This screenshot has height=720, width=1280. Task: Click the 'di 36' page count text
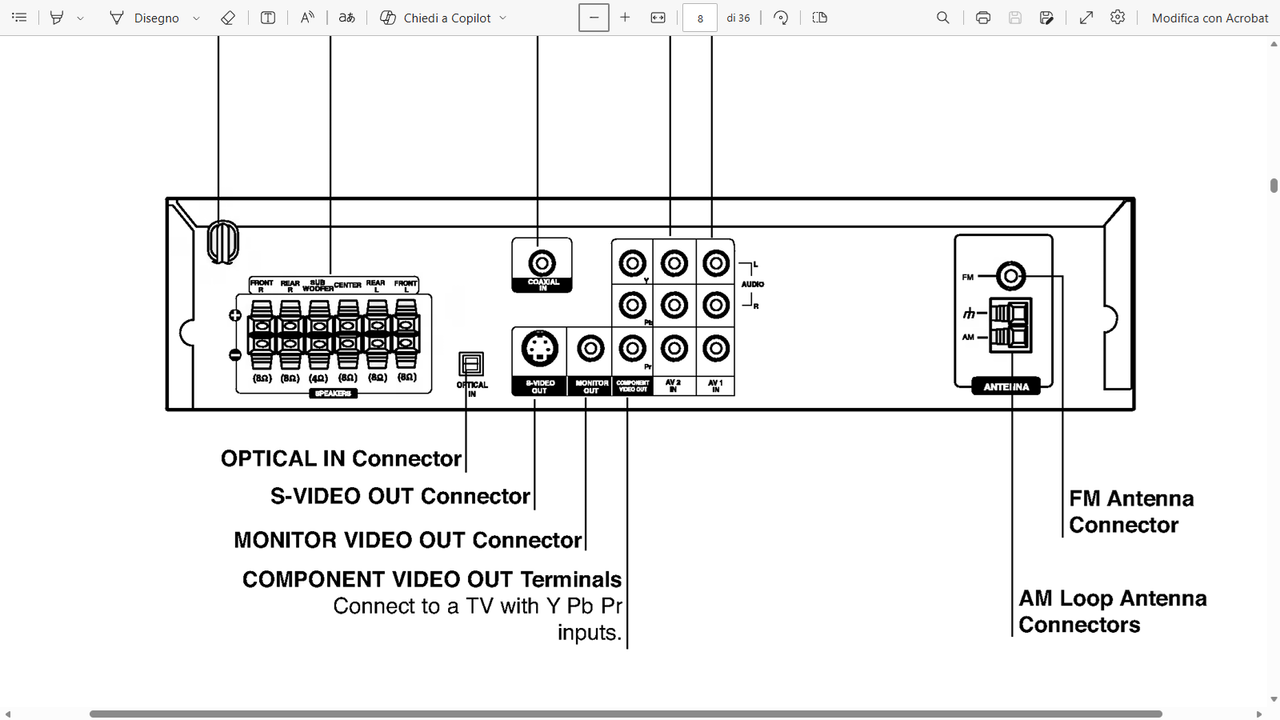coord(738,18)
